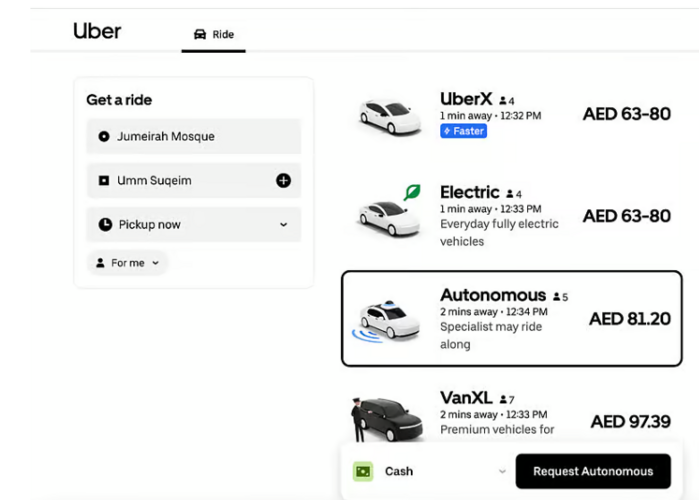699x500 pixels.
Task: Open the Pickup now dropdown
Action: (x=193, y=225)
